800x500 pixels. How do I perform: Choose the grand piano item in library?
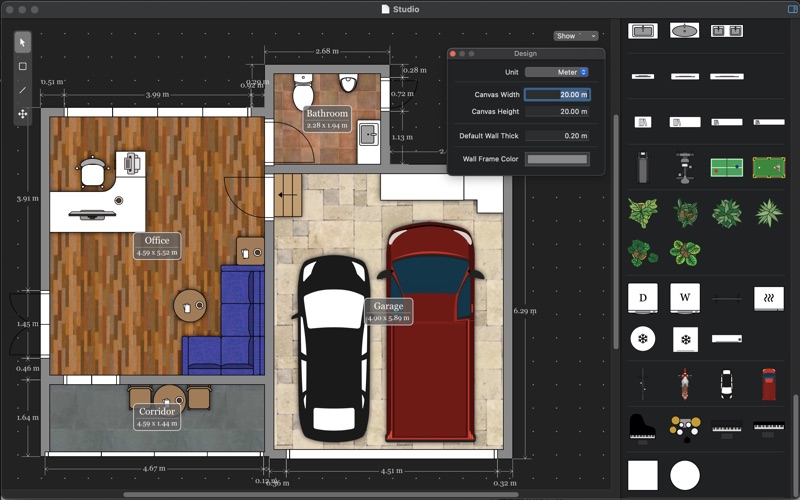642,427
